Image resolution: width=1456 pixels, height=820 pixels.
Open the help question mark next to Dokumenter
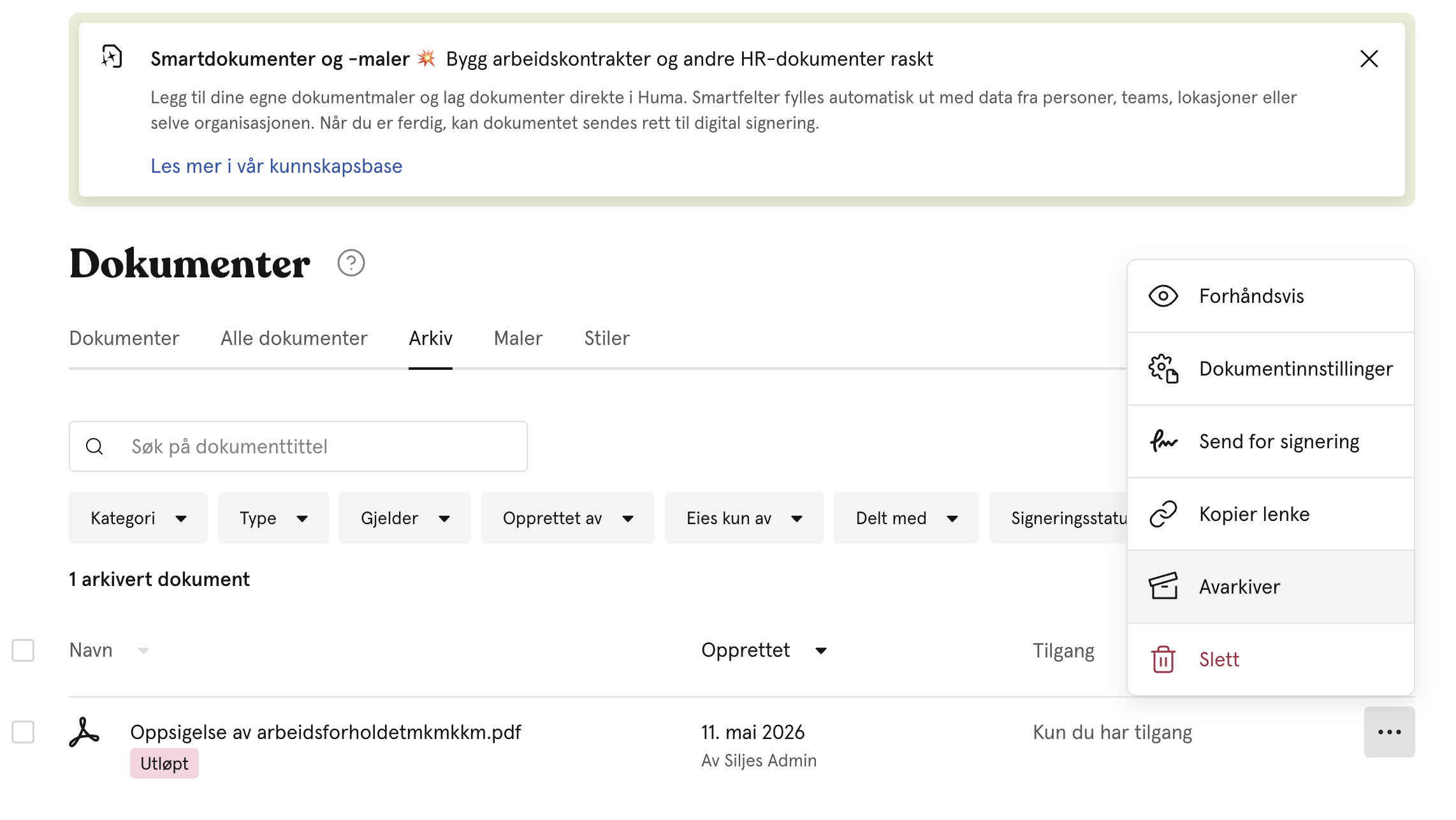coord(351,263)
